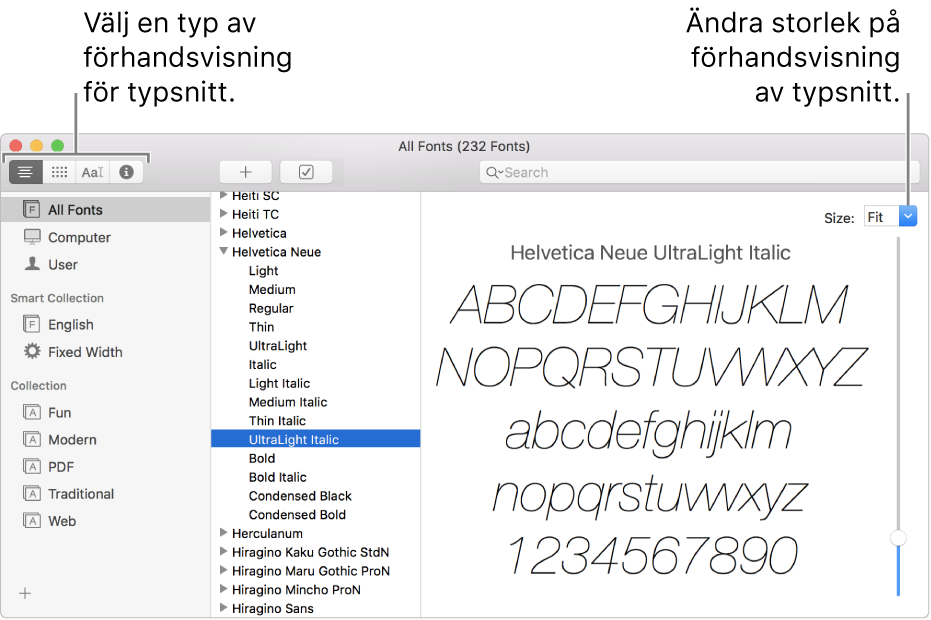
Task: Select the Italic typeface
Action: pos(262,365)
